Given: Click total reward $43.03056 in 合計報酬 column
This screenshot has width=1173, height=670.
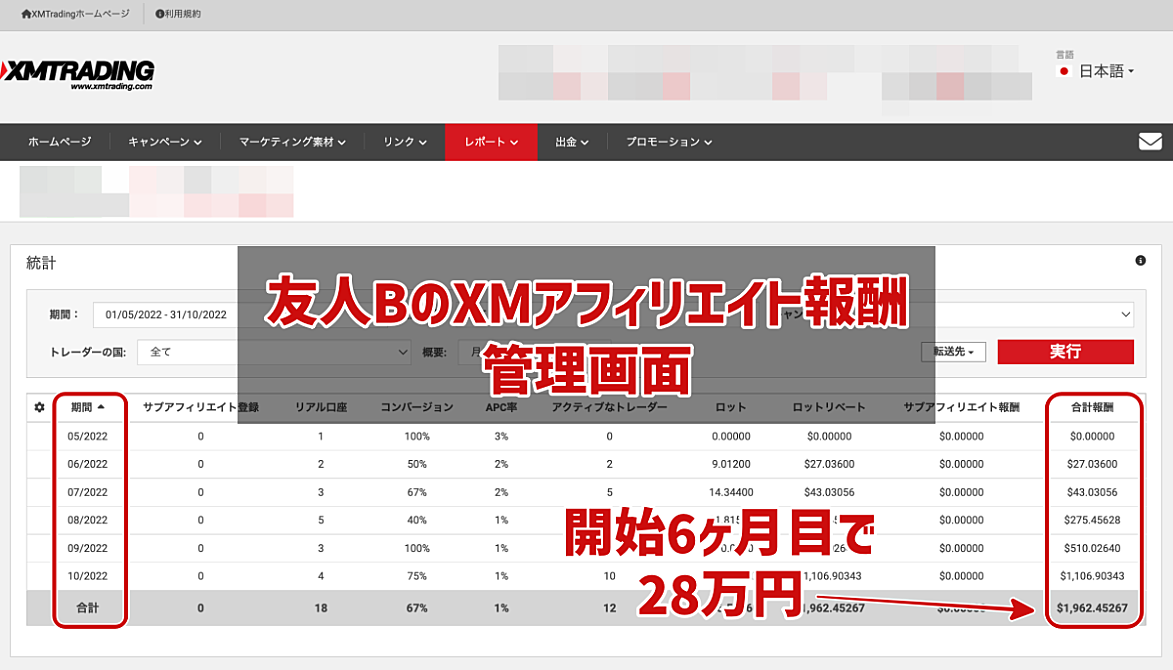Looking at the screenshot, I should coord(1092,492).
